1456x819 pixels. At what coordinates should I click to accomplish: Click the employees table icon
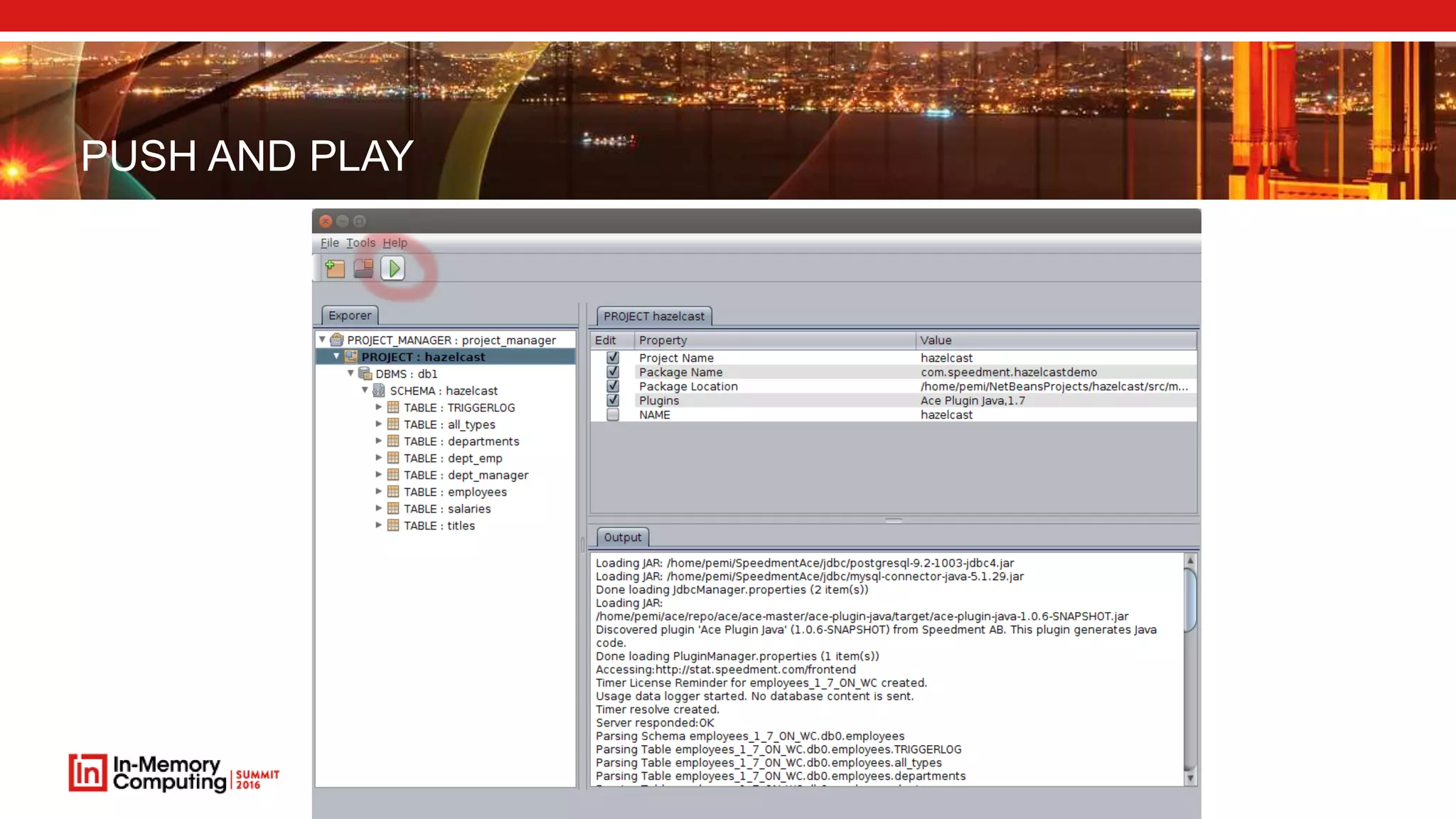pyautogui.click(x=393, y=492)
